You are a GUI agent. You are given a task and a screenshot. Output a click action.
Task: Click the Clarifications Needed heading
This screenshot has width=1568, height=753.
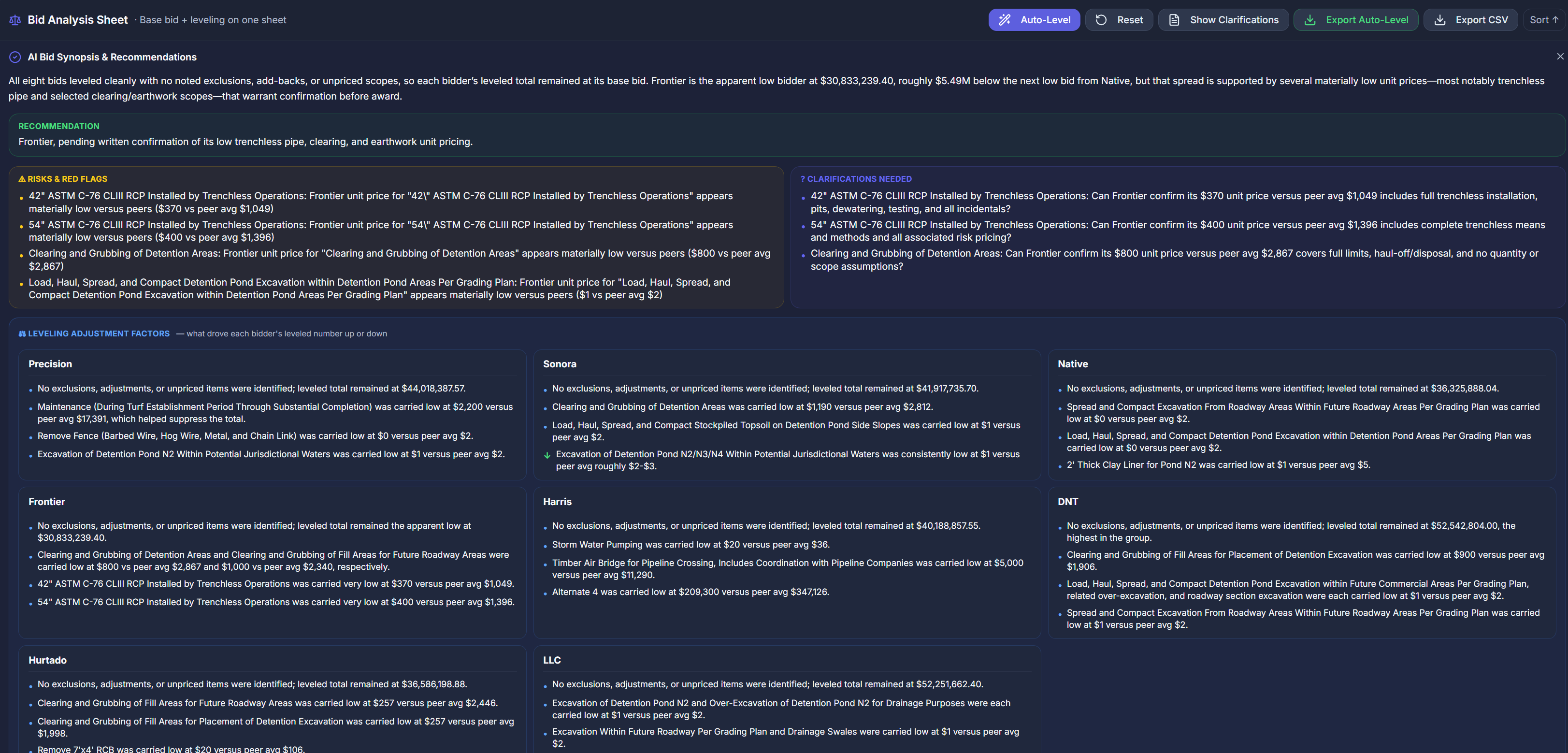[856, 179]
